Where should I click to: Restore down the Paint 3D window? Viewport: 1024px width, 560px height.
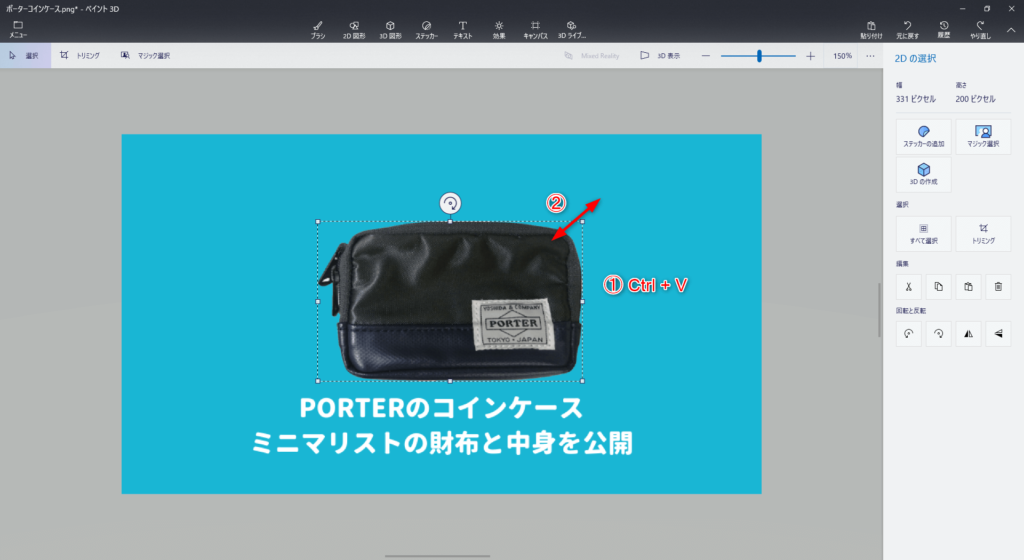pos(987,8)
